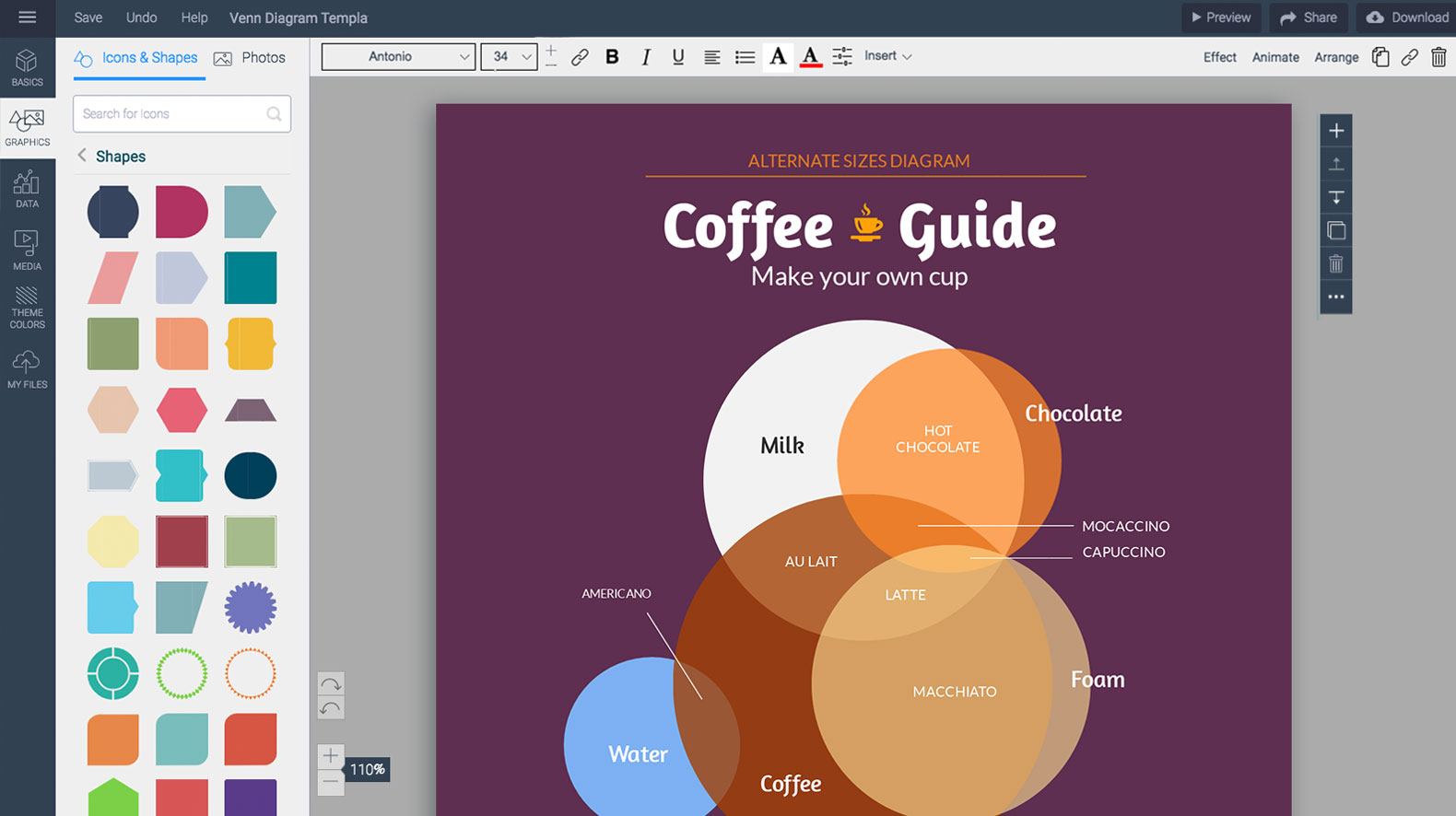Image resolution: width=1456 pixels, height=816 pixels.
Task: Click Save in the top bar
Action: 88,17
